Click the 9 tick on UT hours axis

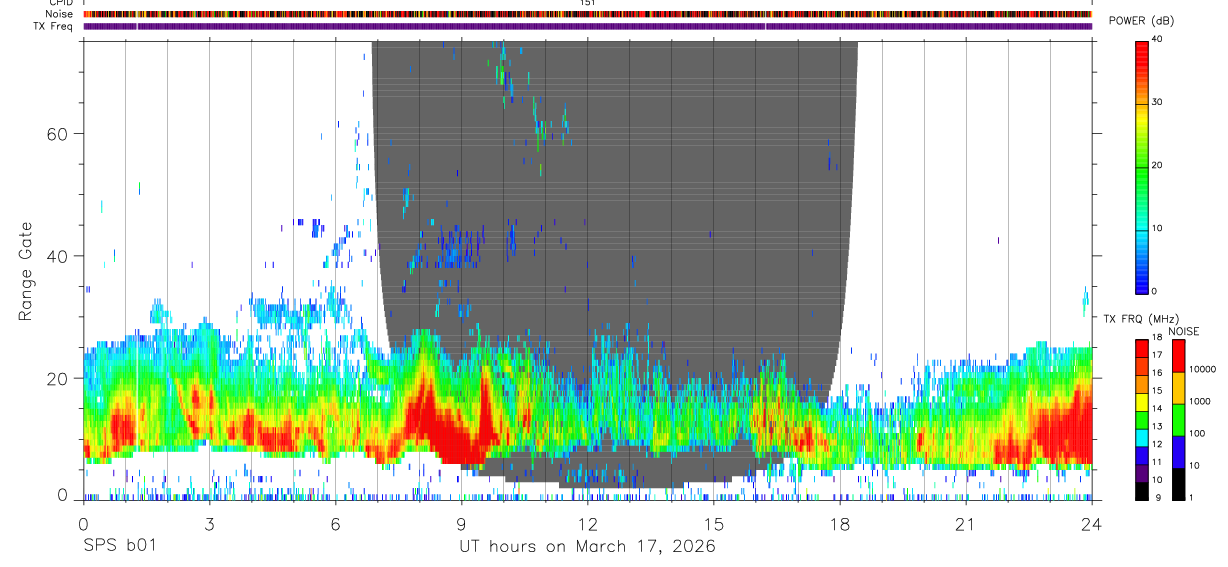coord(461,524)
